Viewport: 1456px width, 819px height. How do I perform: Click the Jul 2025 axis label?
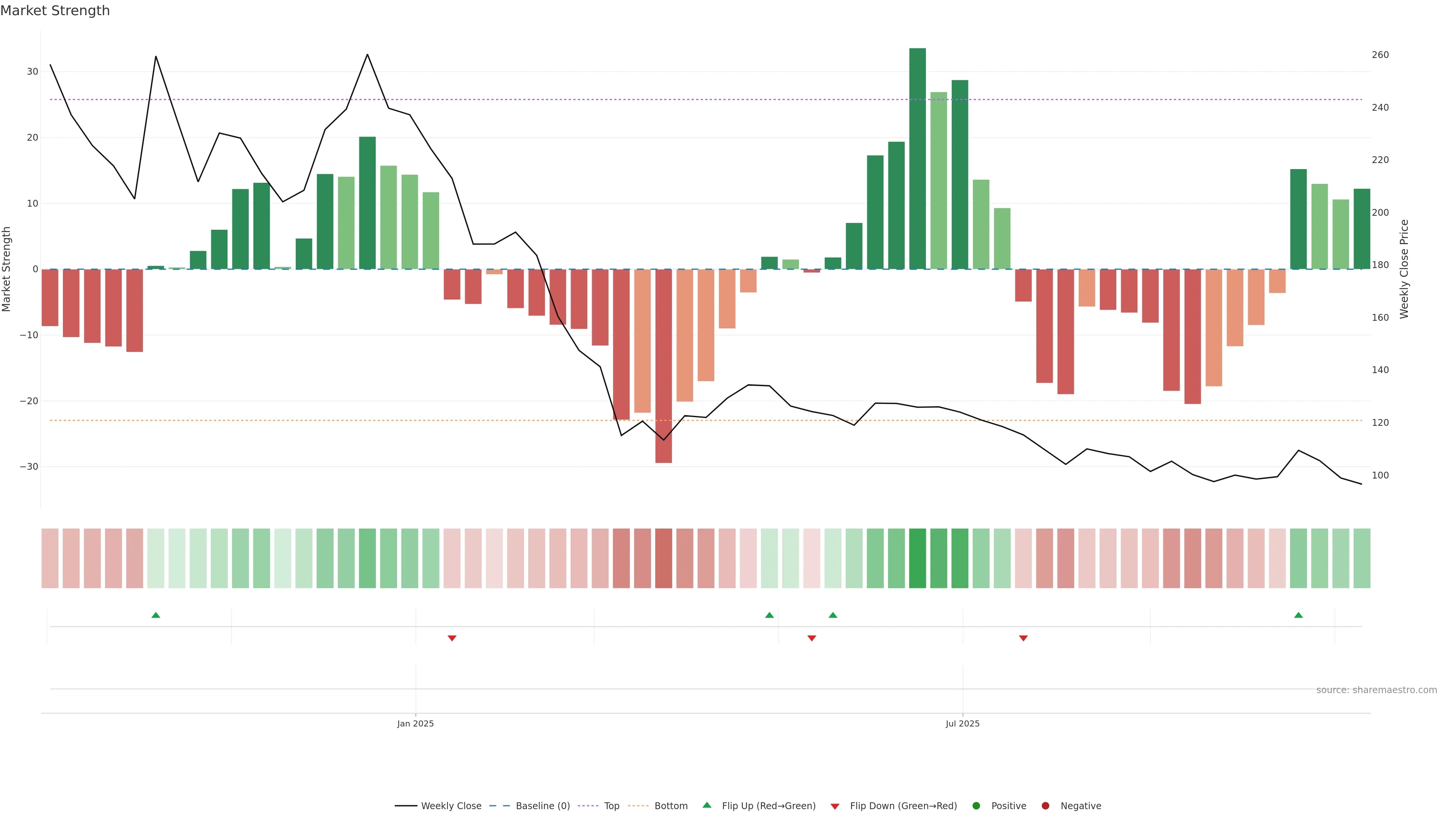coord(963,723)
